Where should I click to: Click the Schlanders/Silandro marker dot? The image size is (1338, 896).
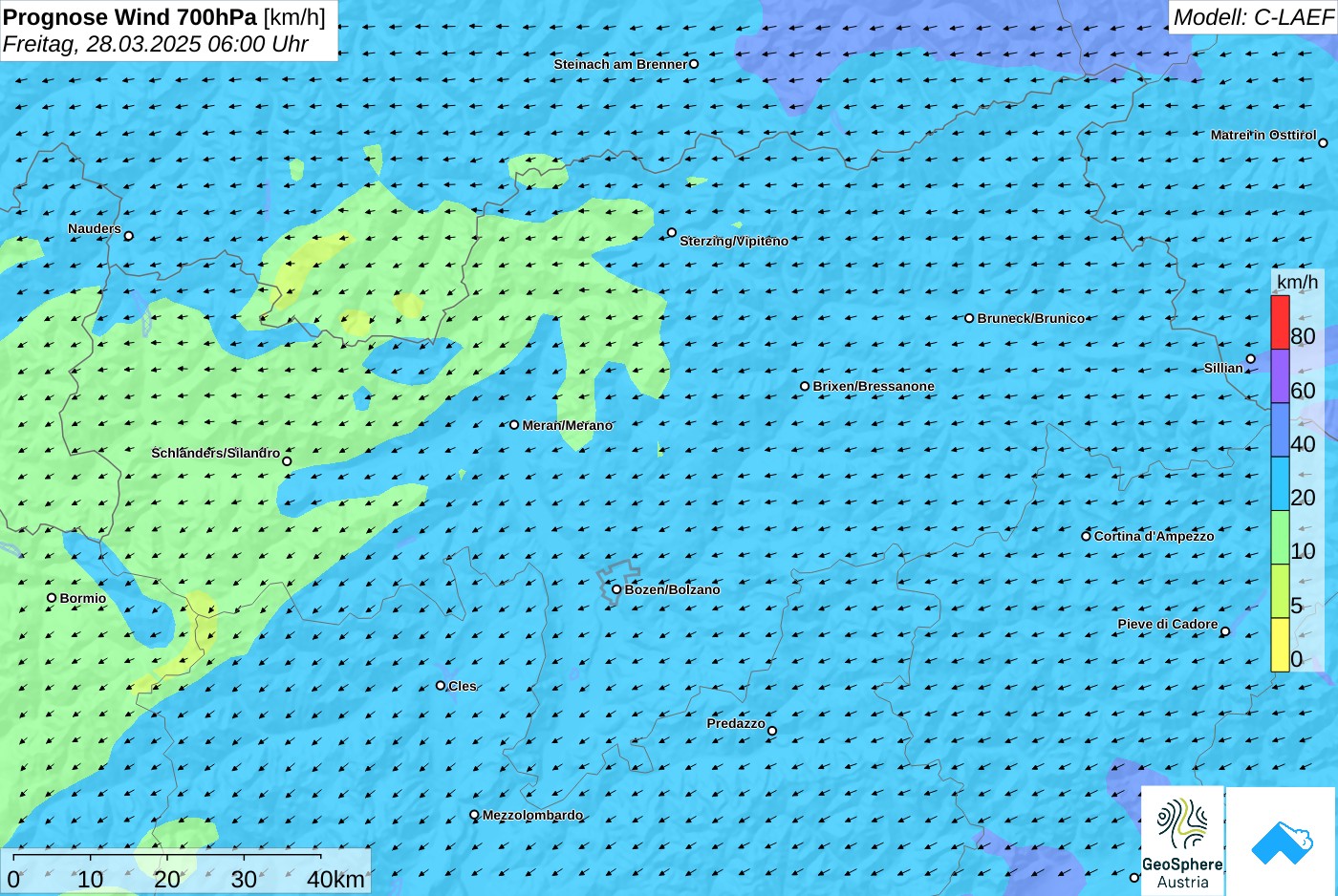[x=287, y=461]
